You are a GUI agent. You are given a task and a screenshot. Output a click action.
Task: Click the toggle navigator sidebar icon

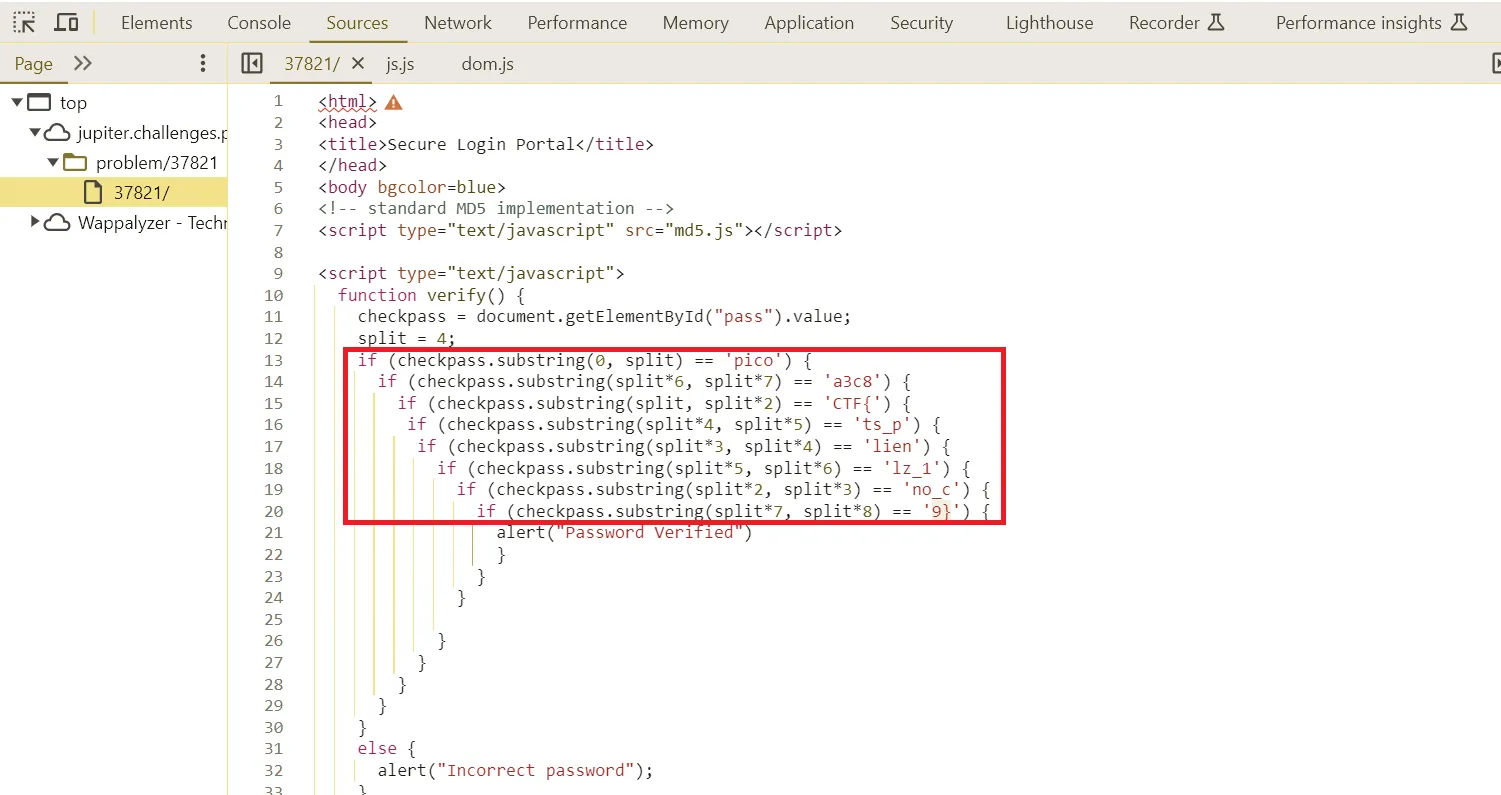pos(252,64)
